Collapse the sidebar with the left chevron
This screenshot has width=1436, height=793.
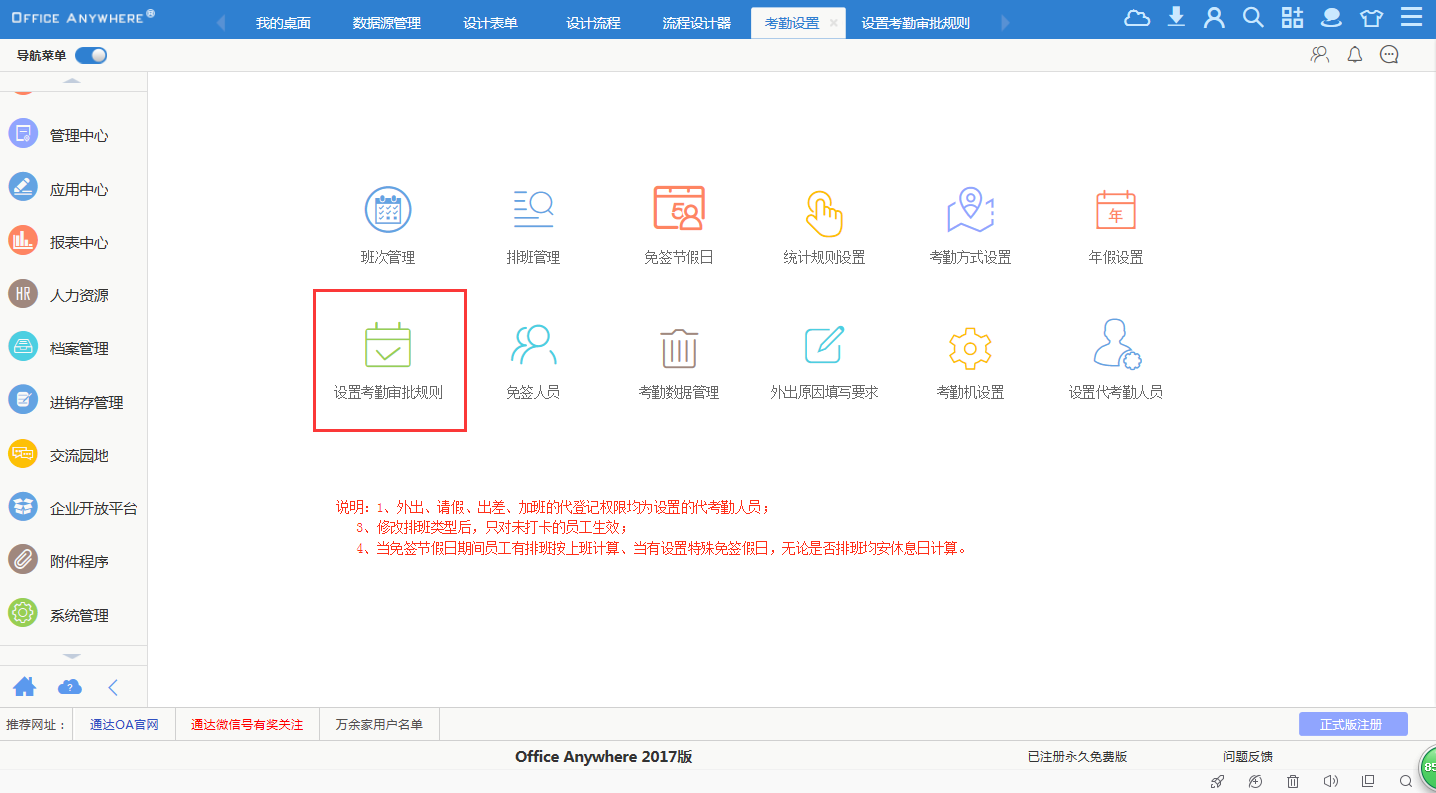pyautogui.click(x=113, y=687)
